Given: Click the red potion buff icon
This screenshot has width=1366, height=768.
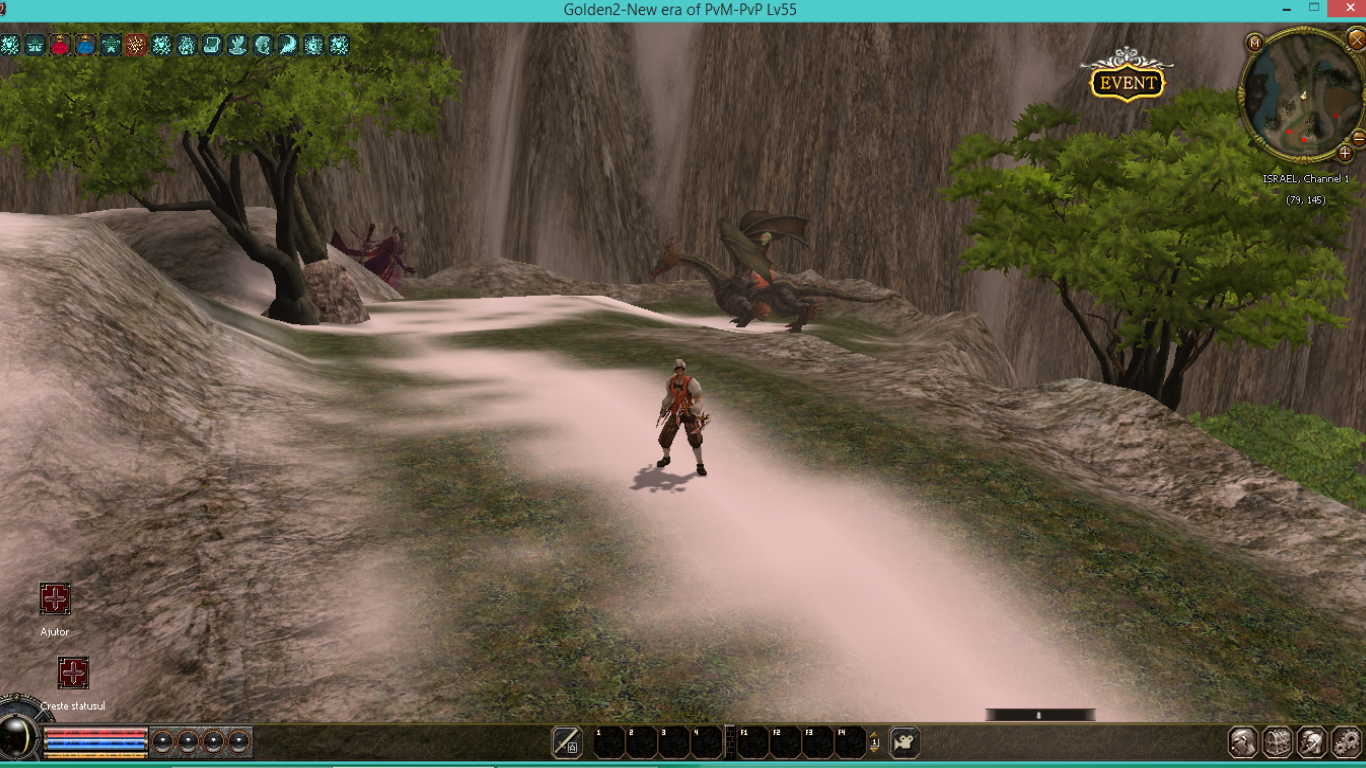Looking at the screenshot, I should [x=60, y=45].
